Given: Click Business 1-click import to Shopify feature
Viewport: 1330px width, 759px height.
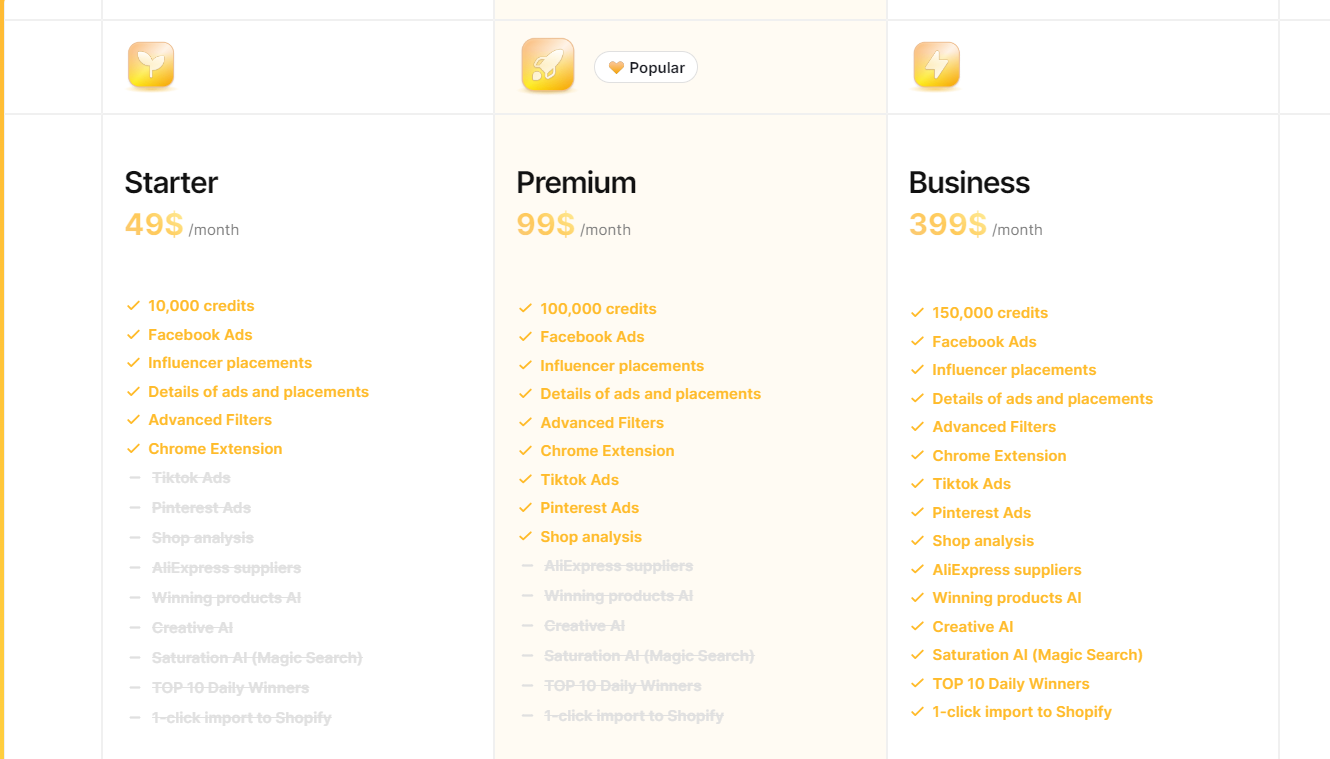Looking at the screenshot, I should pos(1022,712).
